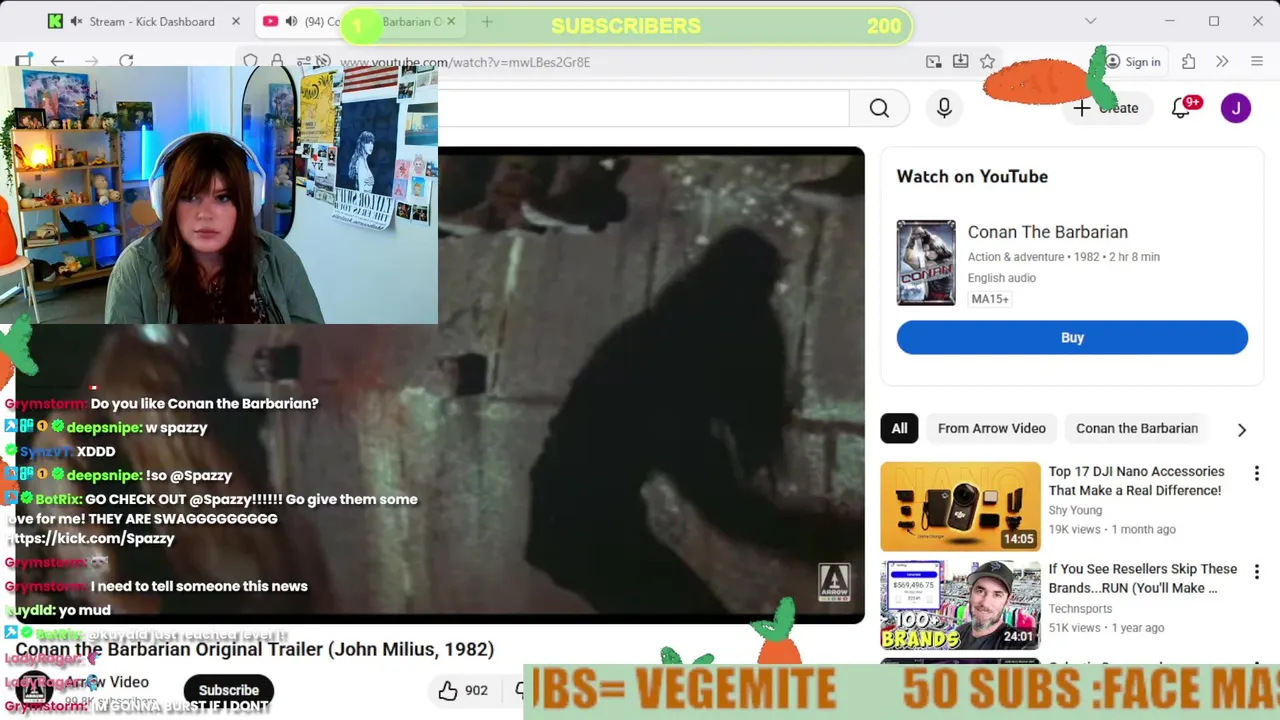
Task: Open If You See Resellers Skip video title
Action: [x=1143, y=579]
